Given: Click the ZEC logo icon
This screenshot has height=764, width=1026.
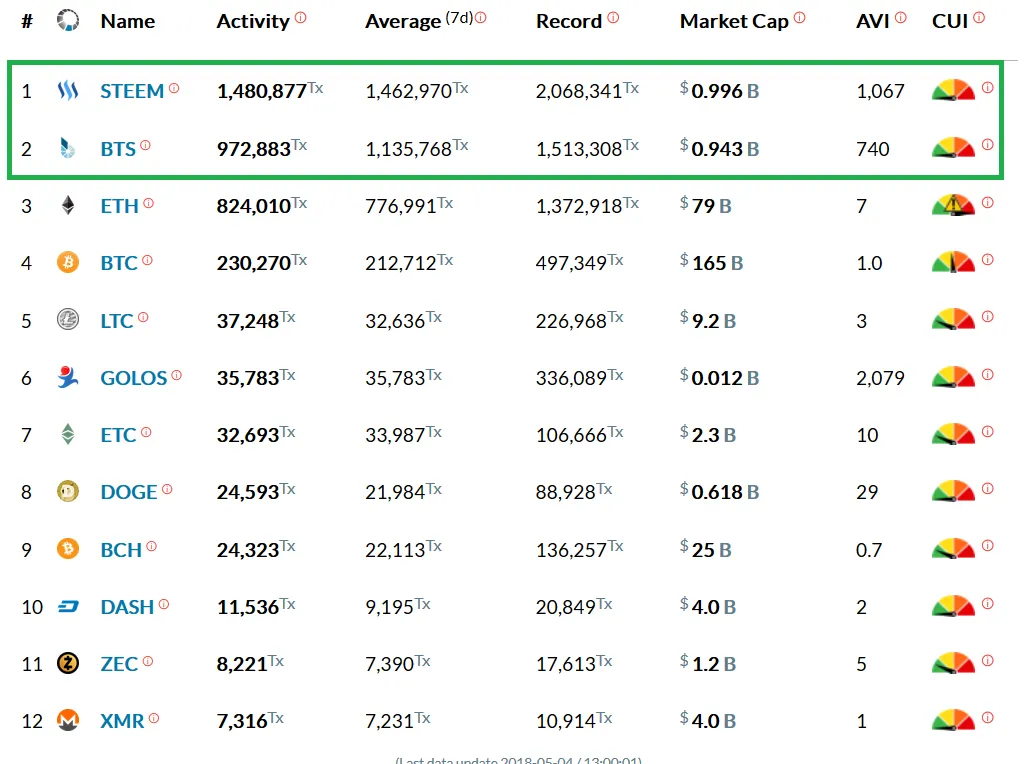Looking at the screenshot, I should [68, 663].
